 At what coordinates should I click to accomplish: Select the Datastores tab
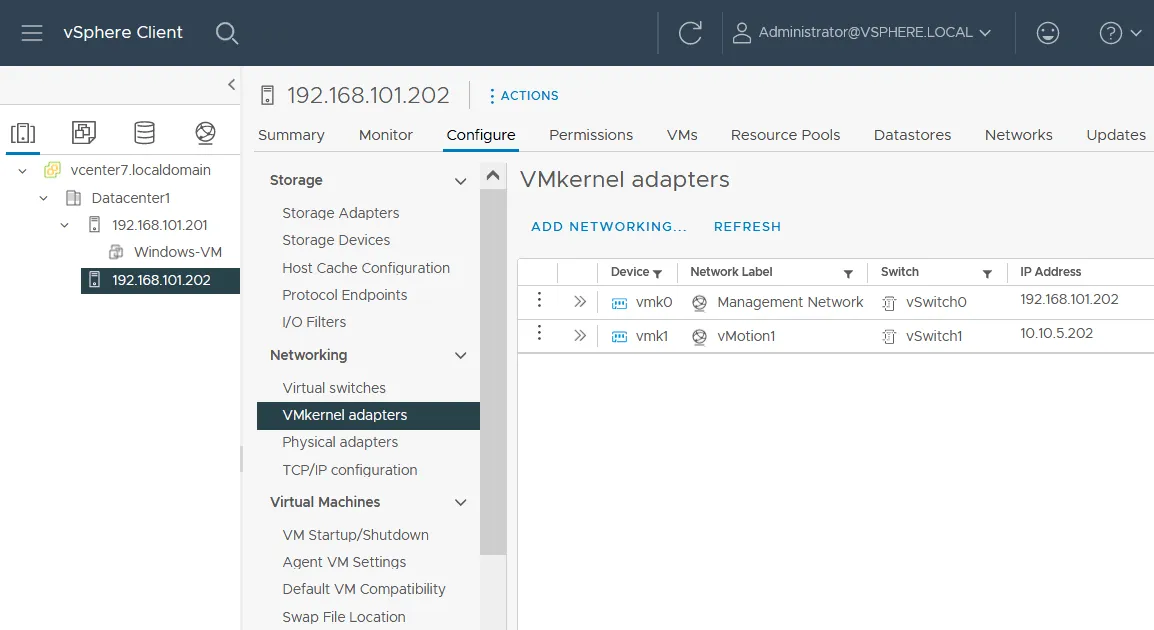tap(911, 134)
